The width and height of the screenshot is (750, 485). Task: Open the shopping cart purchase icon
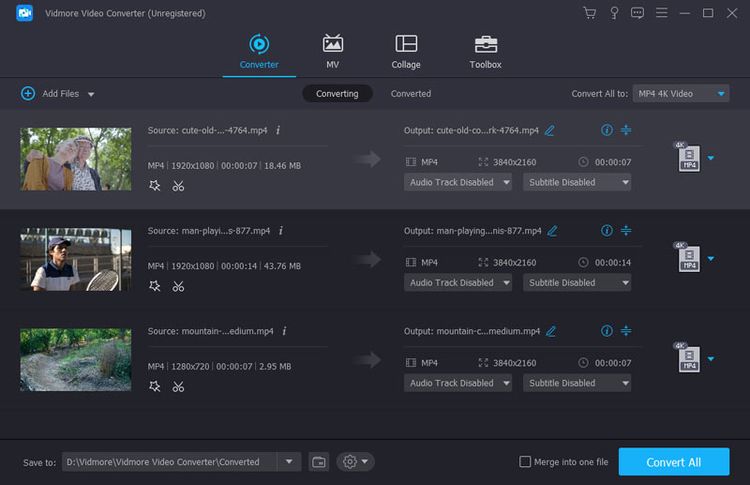coord(589,13)
